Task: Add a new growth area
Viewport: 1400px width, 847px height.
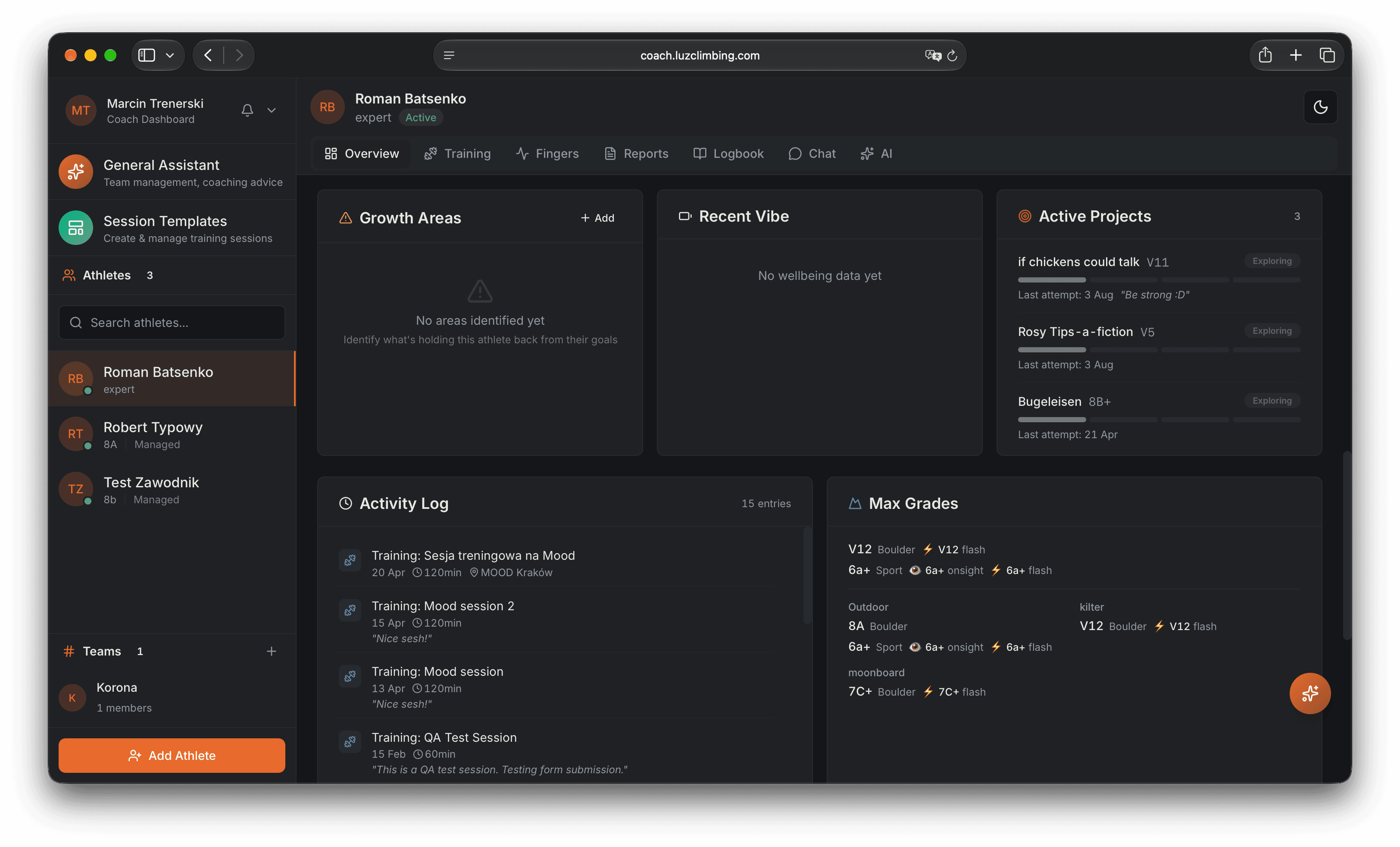Action: pos(597,218)
